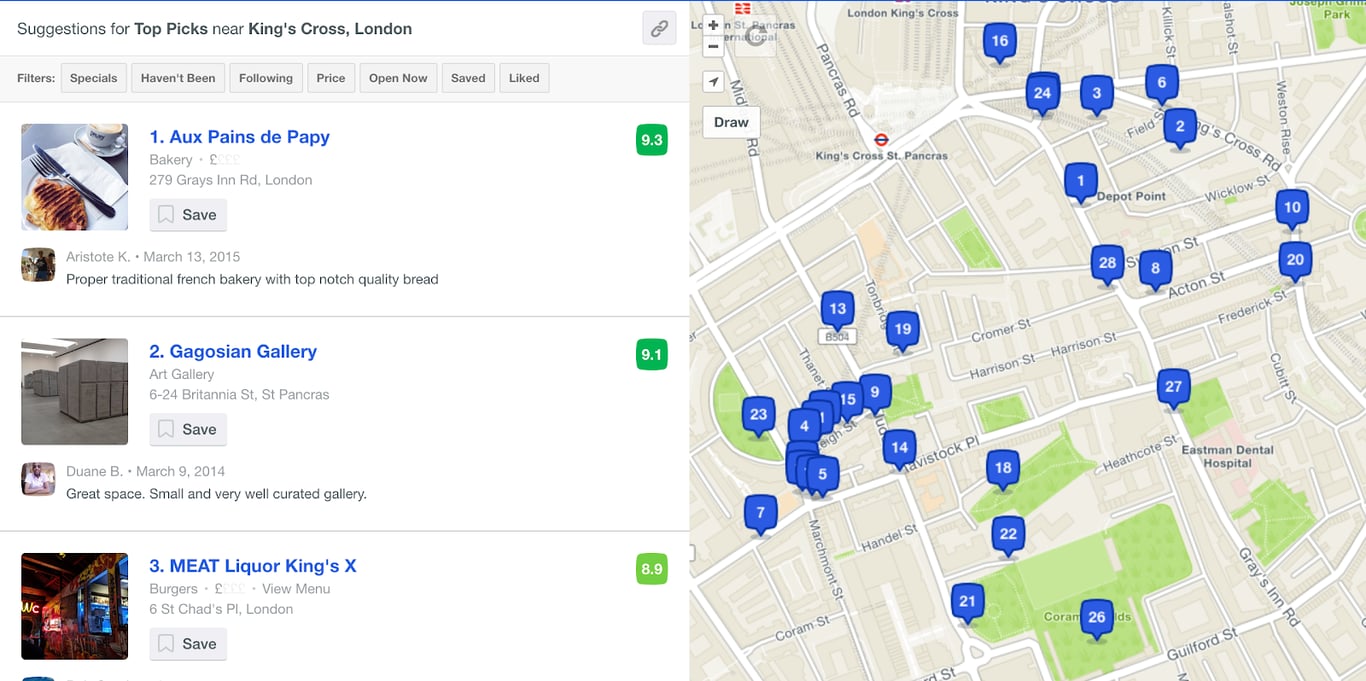The width and height of the screenshot is (1366, 681).
Task: Click King's Cross St. Pancras tube icon
Action: click(882, 140)
